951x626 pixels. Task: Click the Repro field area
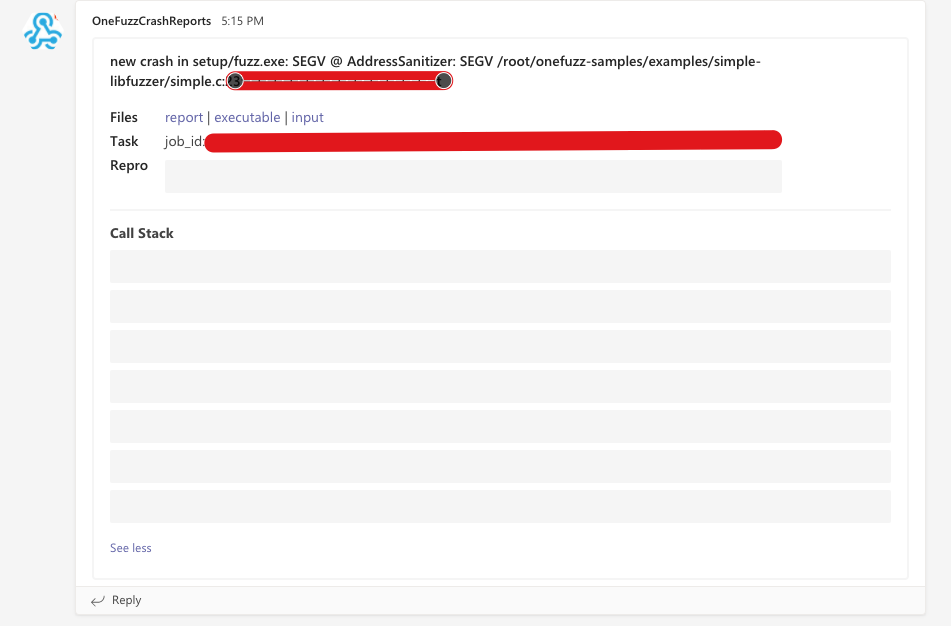tap(475, 176)
